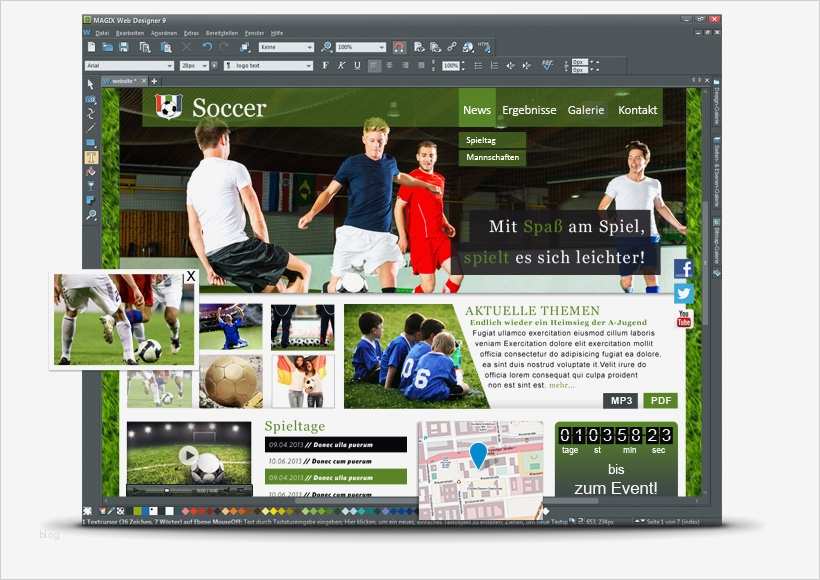
Task: Justify text alignment
Action: pos(422,65)
